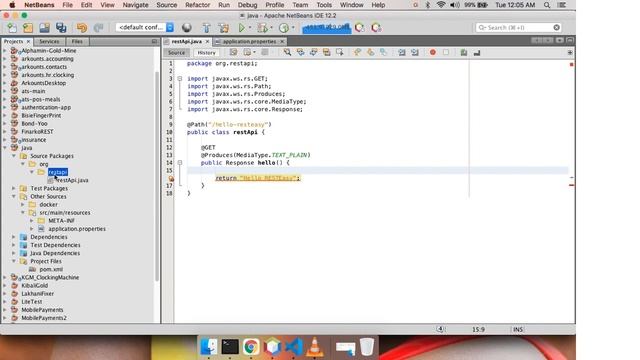The height and width of the screenshot is (360, 640).
Task: Collapse the Project Files node
Action: [14, 261]
